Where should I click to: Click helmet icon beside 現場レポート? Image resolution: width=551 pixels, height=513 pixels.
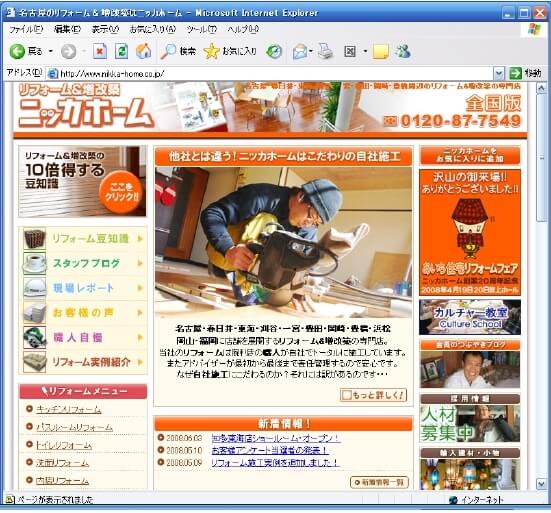pos(34,288)
